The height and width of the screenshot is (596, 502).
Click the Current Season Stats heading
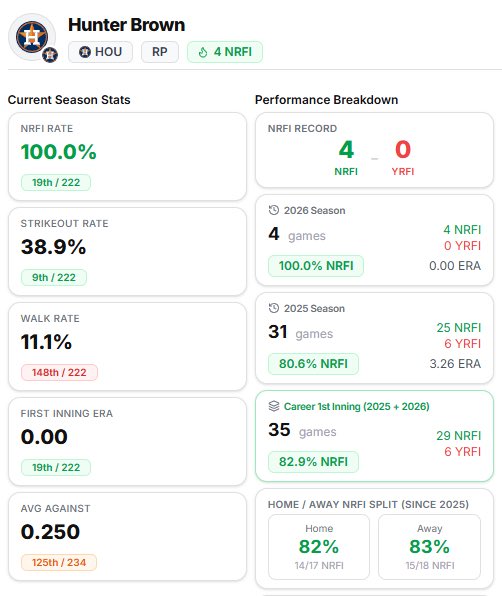69,100
